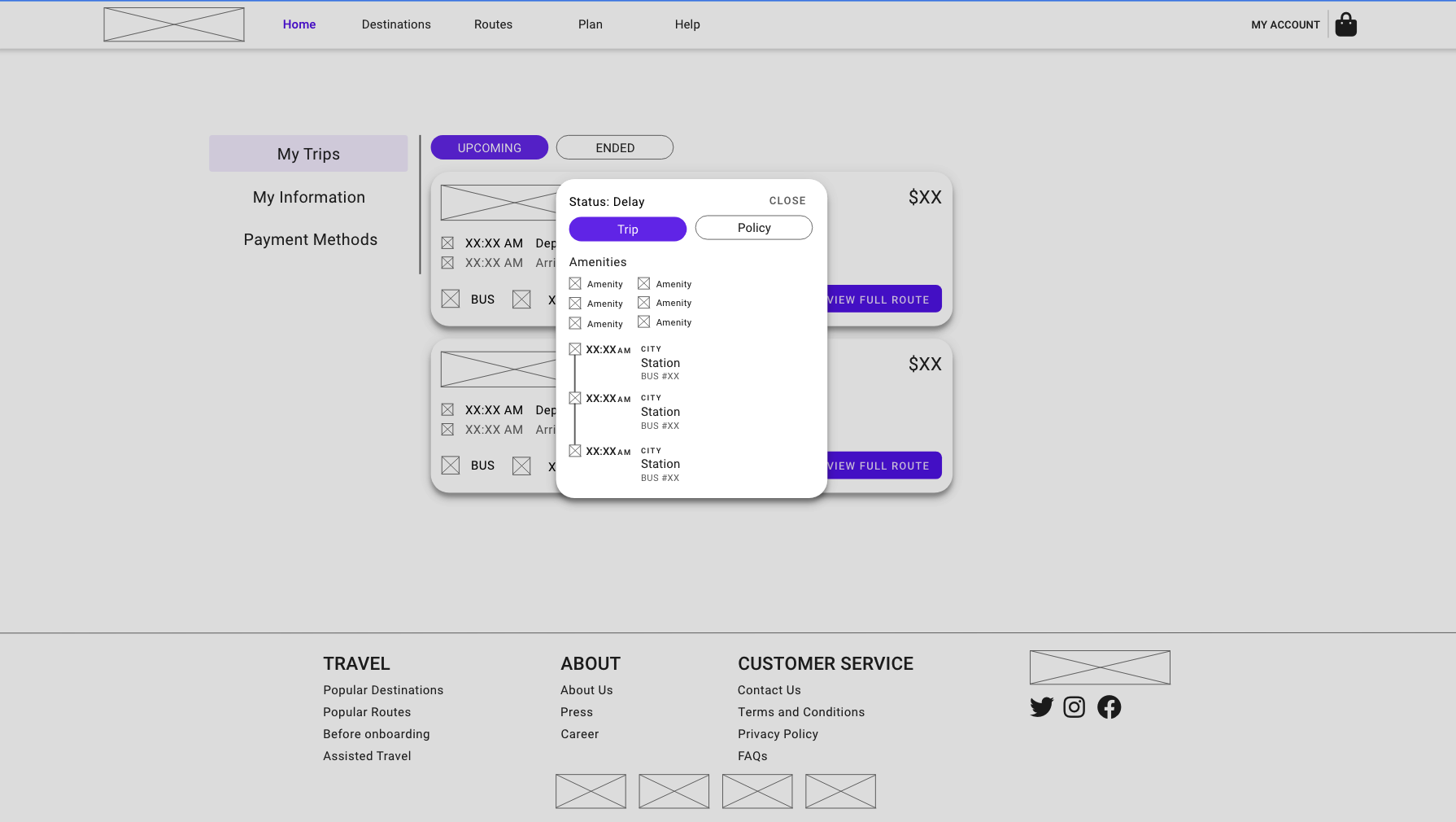The height and width of the screenshot is (822, 1456).
Task: Open Terms and Conditions footer link
Action: tap(800, 712)
